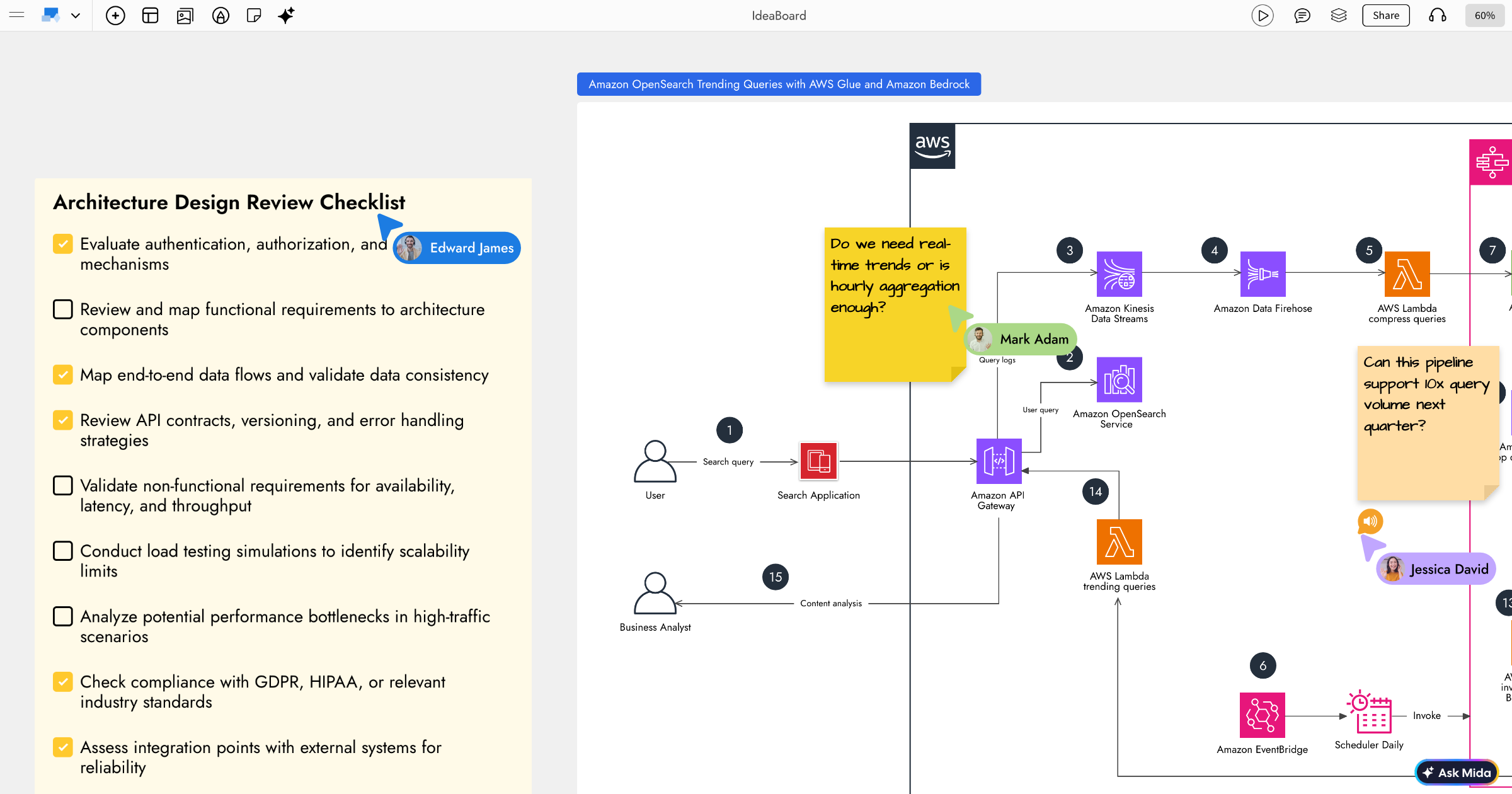Expand the board switcher chevron
Screen dimensions: 1512x794
tap(76, 16)
